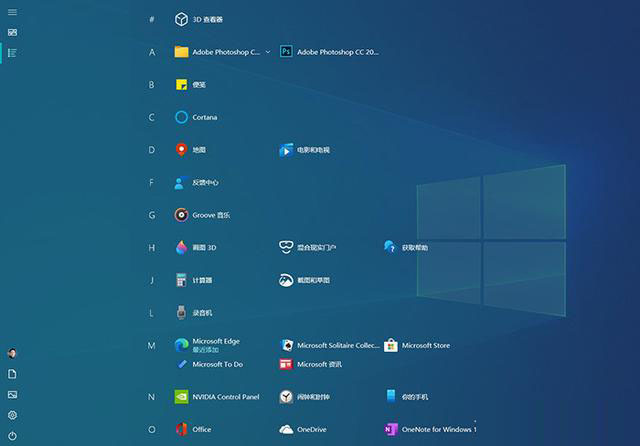The height and width of the screenshot is (446, 640).
Task: Launch Microsoft Edge
Action: tap(207, 345)
